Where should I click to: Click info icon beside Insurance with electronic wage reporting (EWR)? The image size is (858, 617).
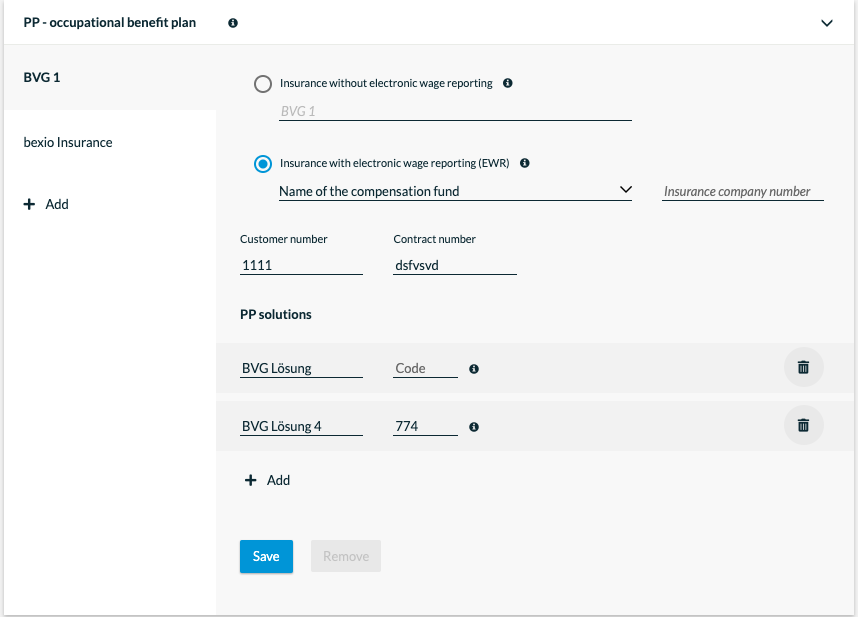(524, 163)
